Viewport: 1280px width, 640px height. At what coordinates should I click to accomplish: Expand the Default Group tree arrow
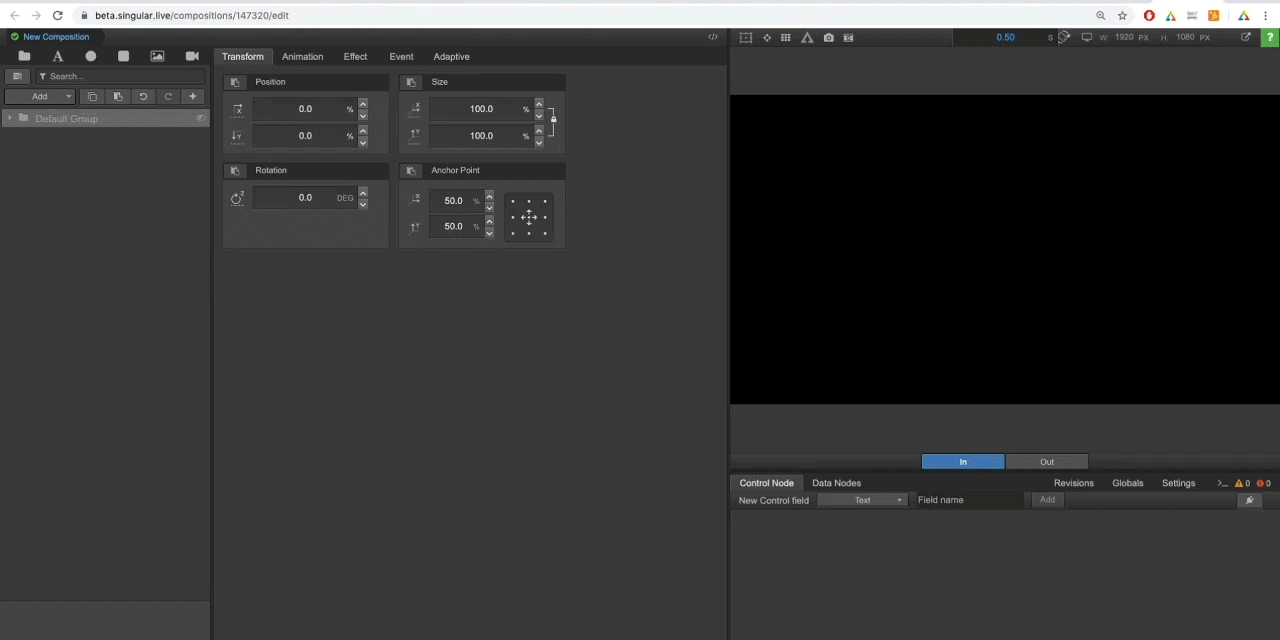10,118
